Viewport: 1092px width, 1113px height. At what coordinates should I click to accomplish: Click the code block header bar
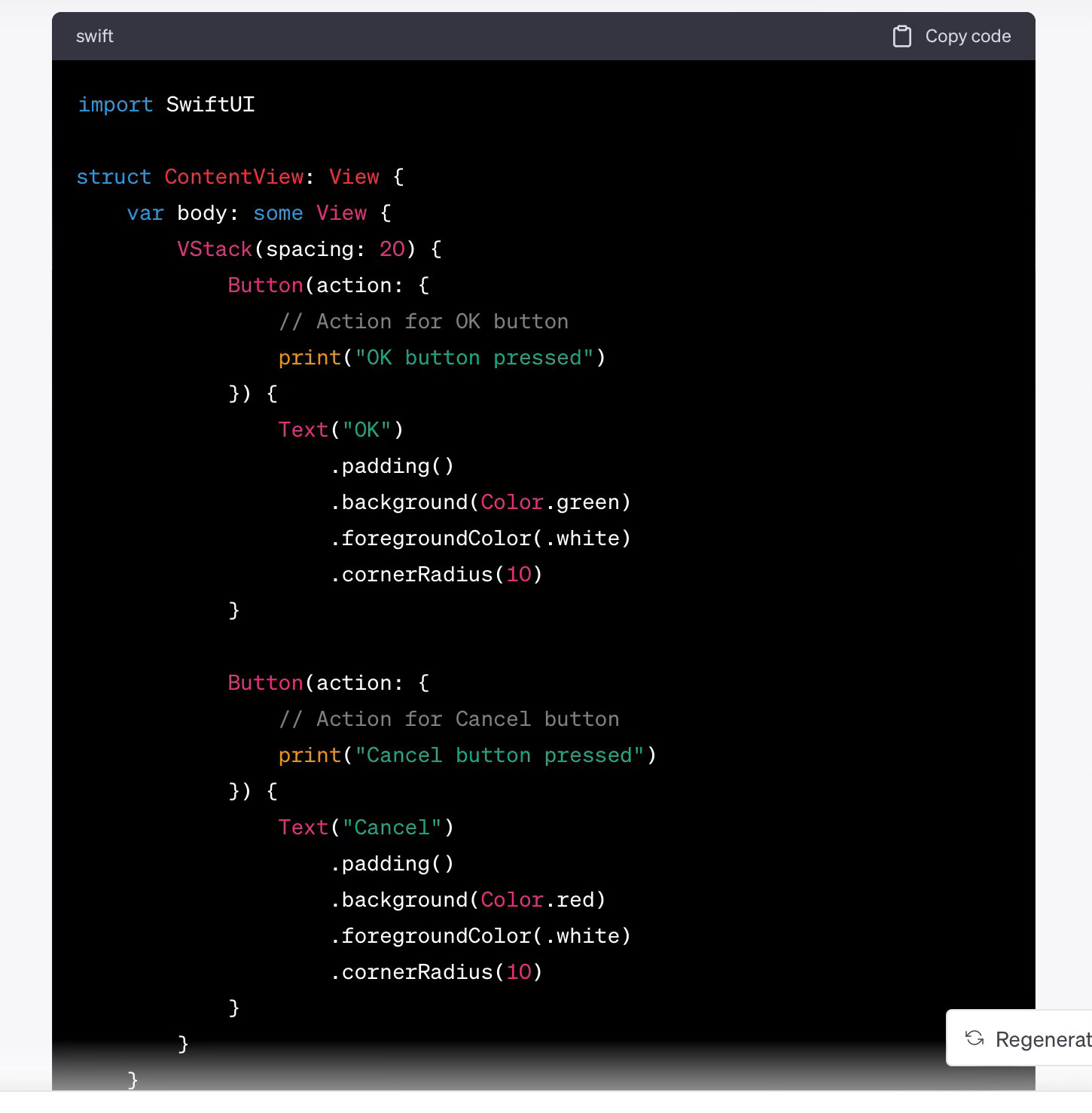tap(527, 35)
